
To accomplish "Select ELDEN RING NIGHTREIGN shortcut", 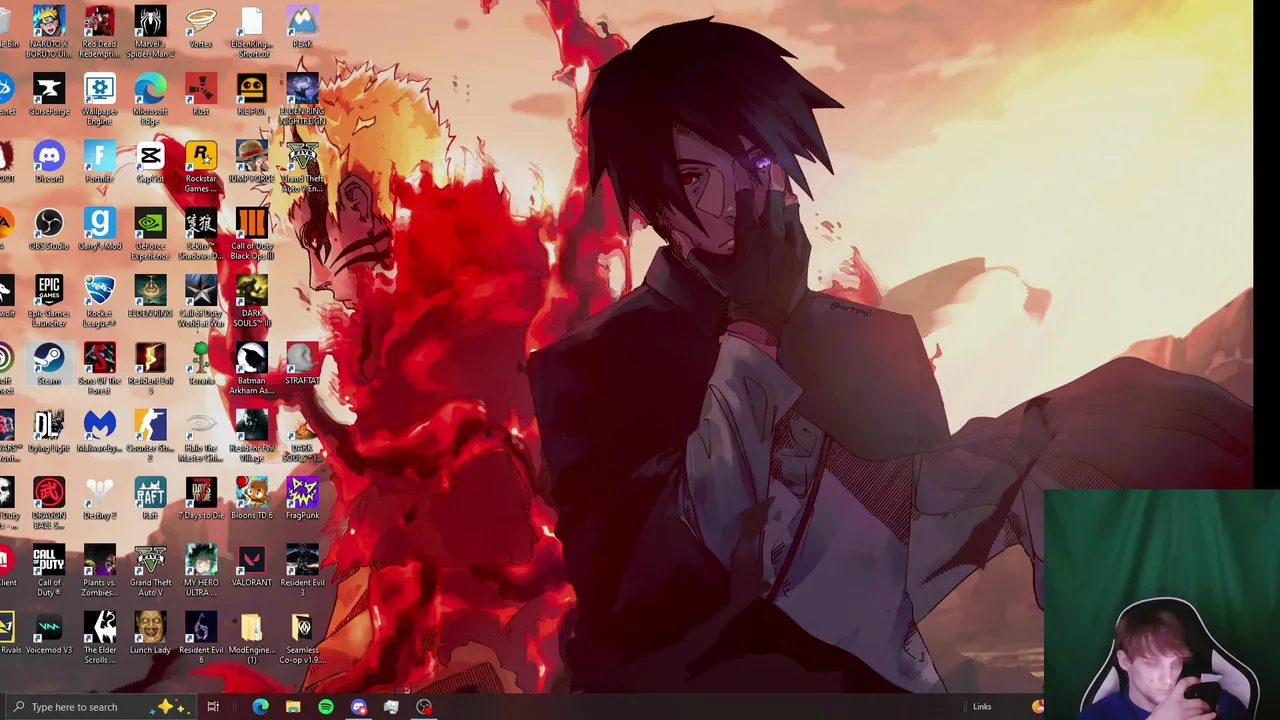I will [x=302, y=99].
